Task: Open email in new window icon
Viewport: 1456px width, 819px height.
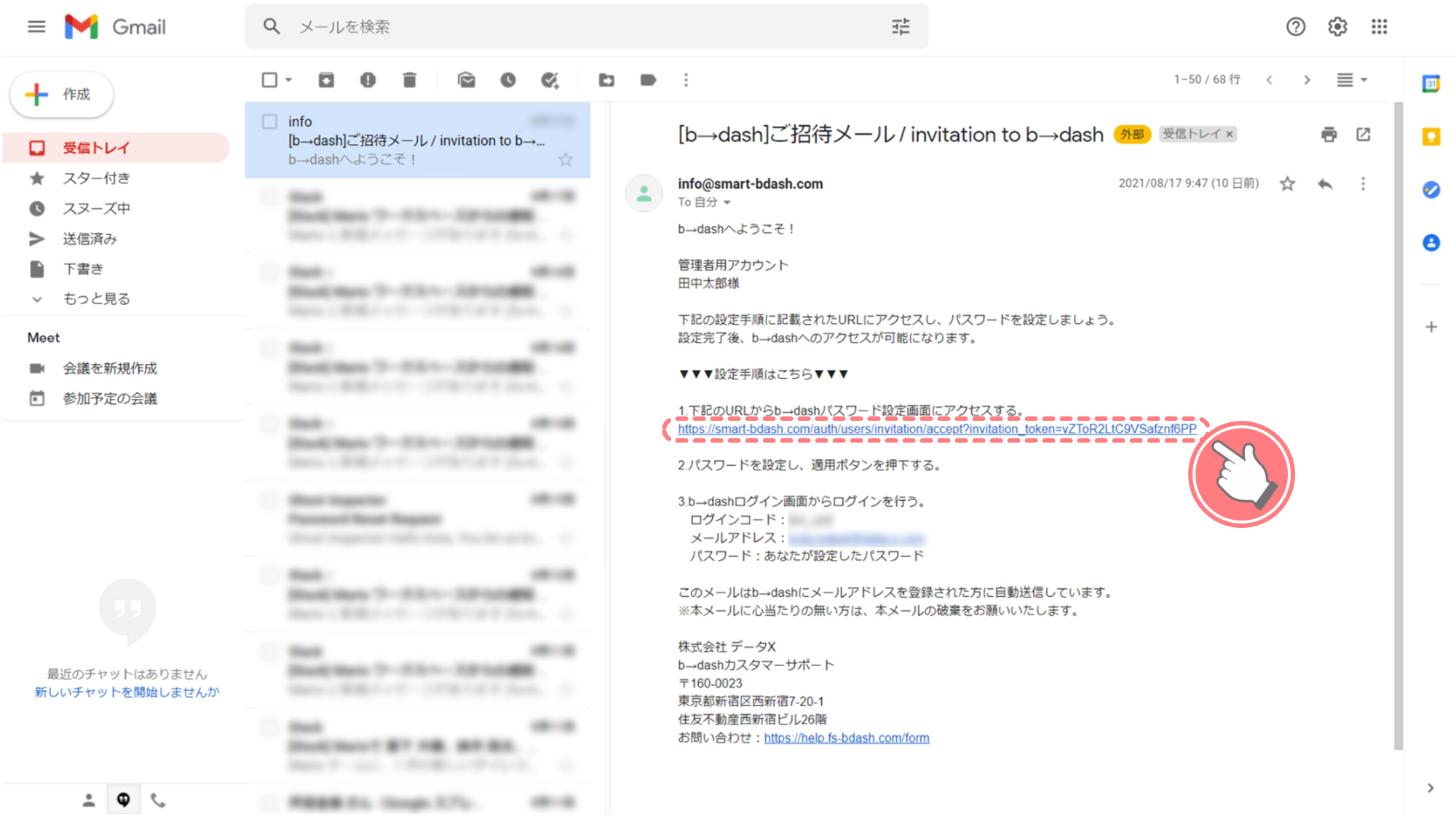Action: [1364, 135]
